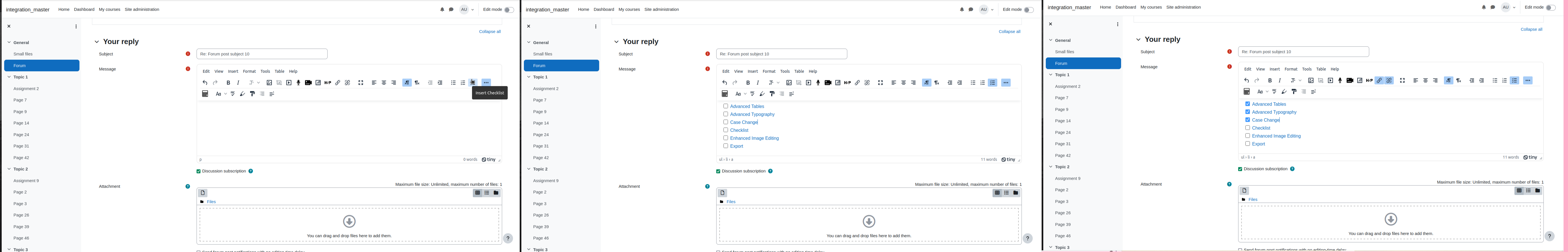The height and width of the screenshot is (252, 1568).
Task: Click the Undo arrow in left panel editor
Action: [x=205, y=83]
